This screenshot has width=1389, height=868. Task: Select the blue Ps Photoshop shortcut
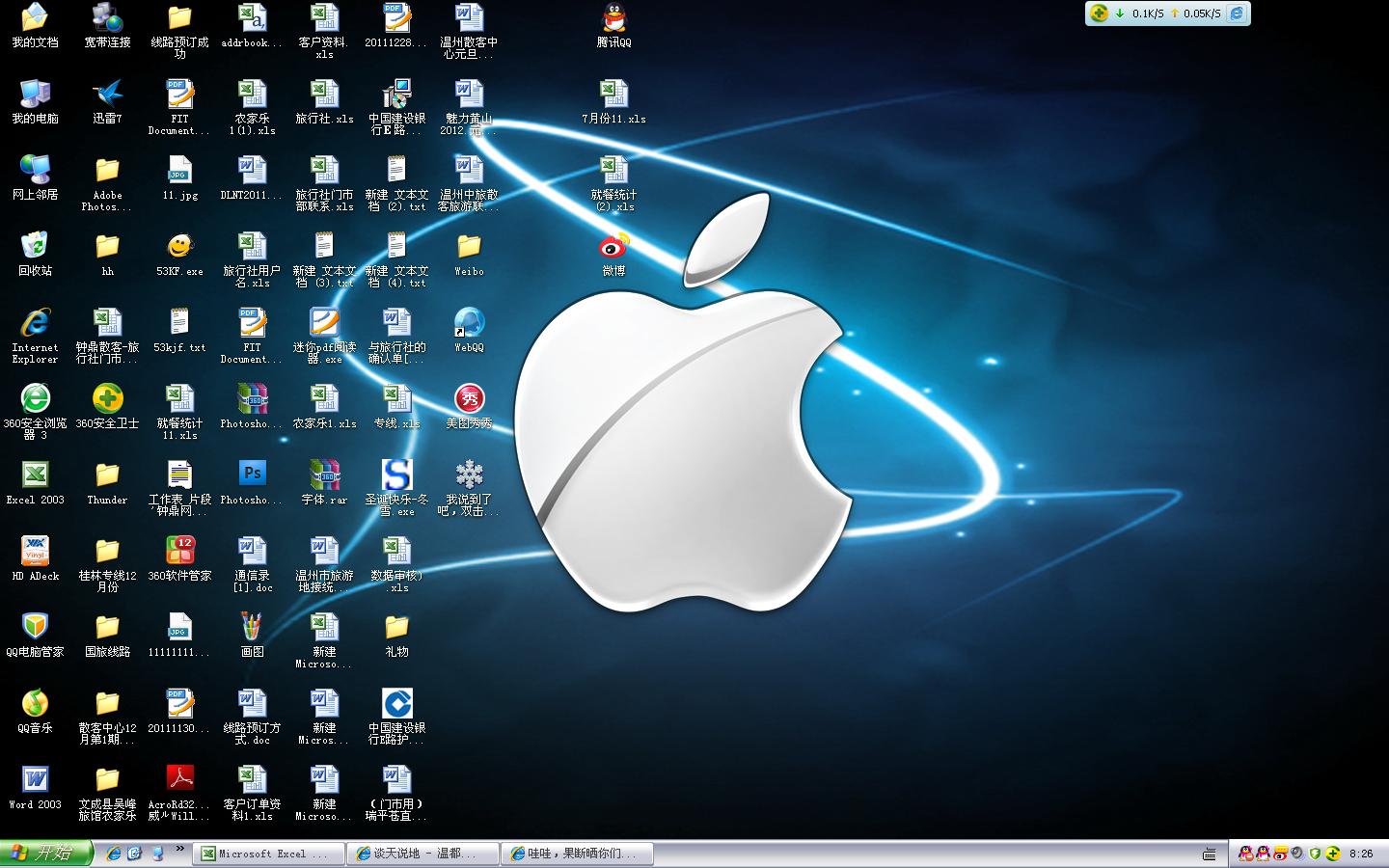tap(252, 482)
